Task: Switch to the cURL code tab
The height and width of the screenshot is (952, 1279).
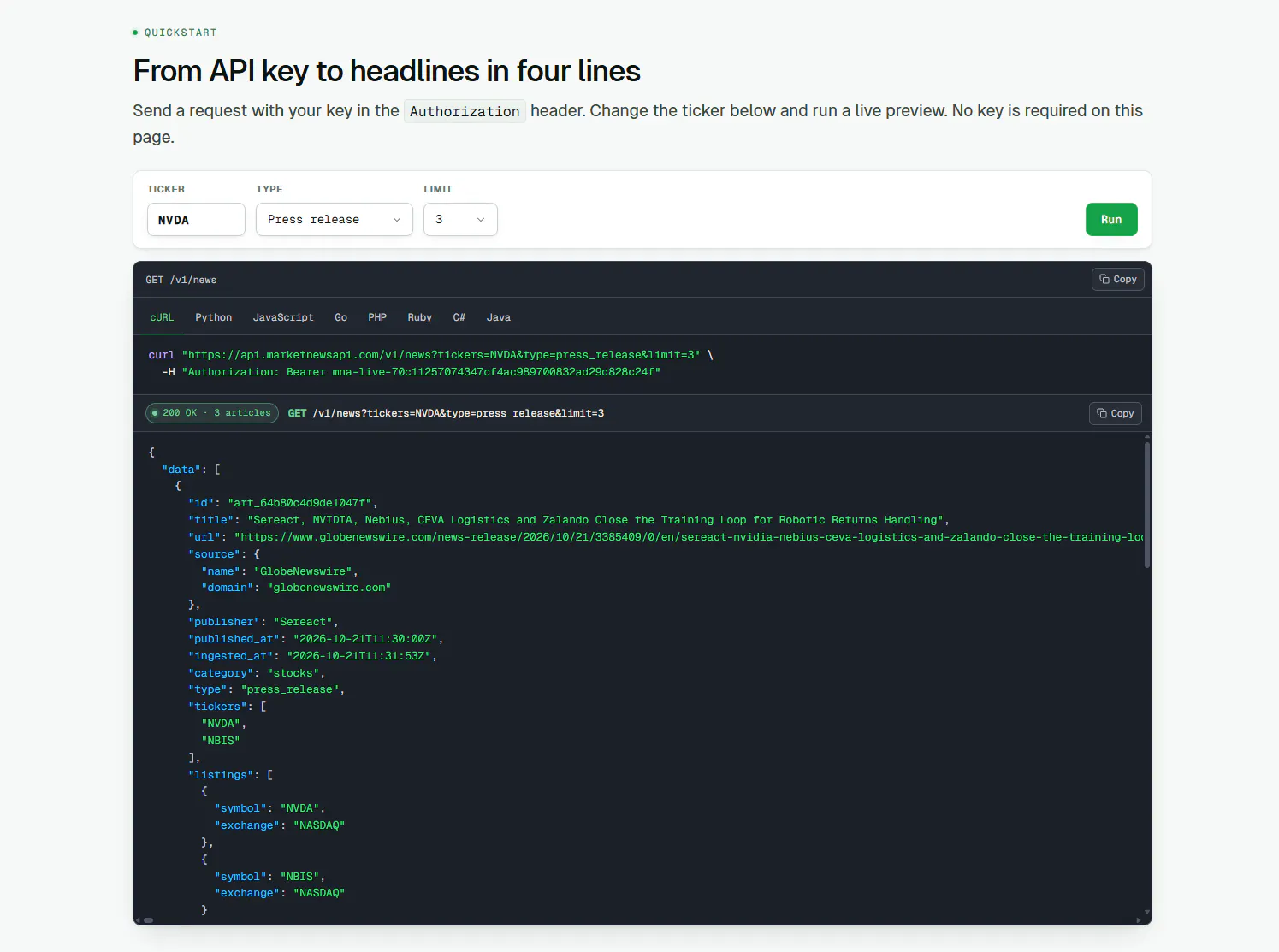Action: click(x=162, y=317)
